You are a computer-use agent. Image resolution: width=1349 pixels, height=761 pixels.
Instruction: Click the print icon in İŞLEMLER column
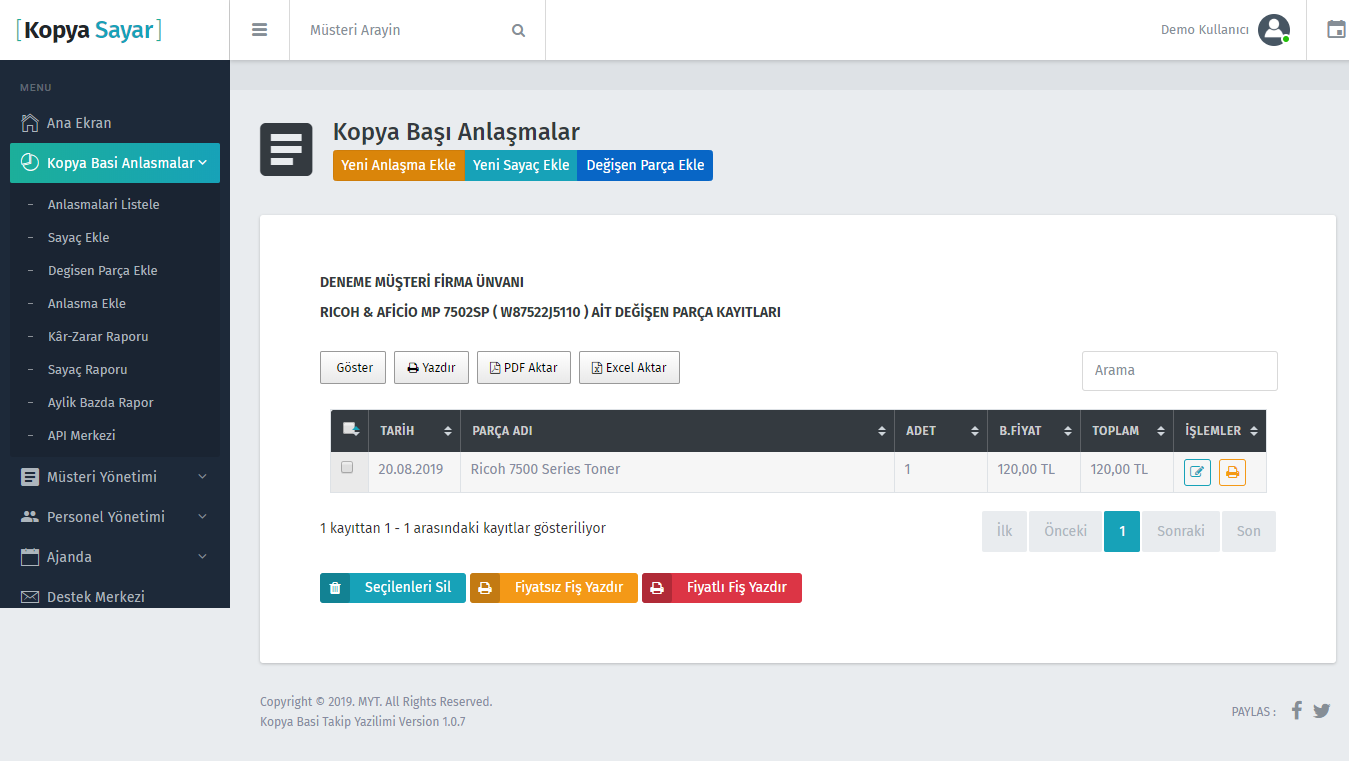pyautogui.click(x=1232, y=471)
